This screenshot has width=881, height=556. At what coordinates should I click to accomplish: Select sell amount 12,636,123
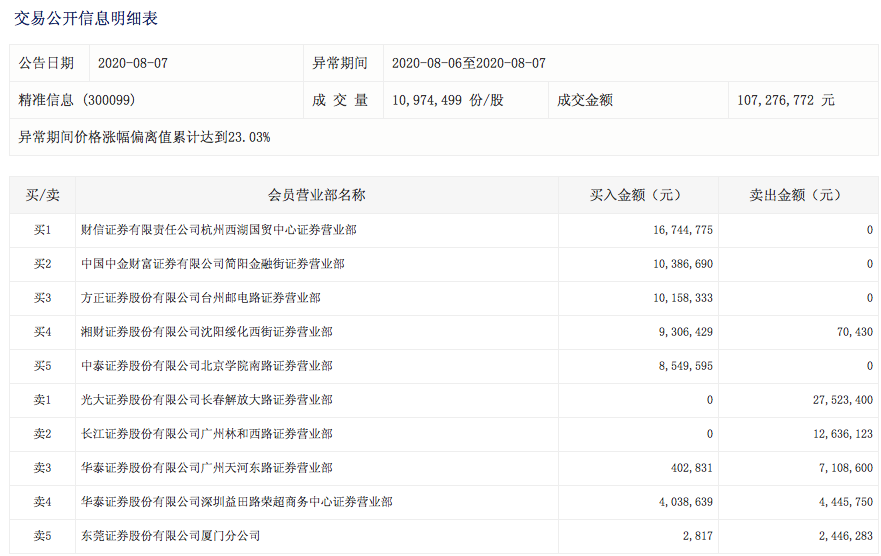843,434
